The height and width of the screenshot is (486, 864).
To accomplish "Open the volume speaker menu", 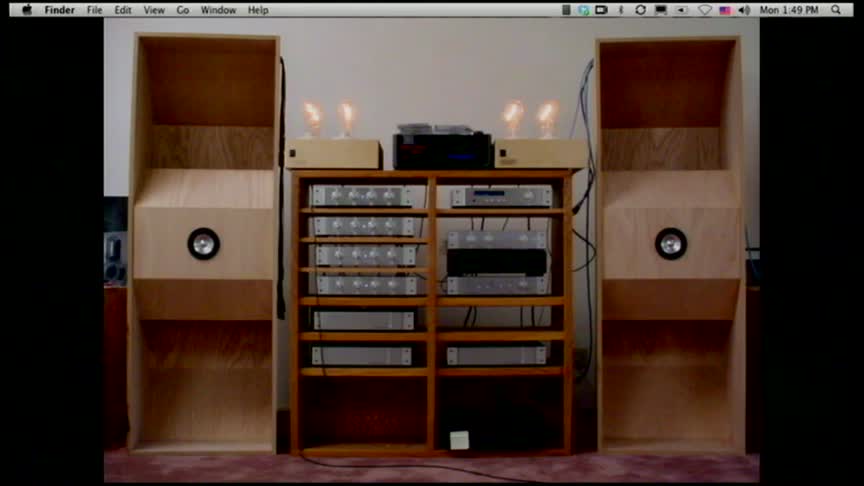I will [744, 10].
